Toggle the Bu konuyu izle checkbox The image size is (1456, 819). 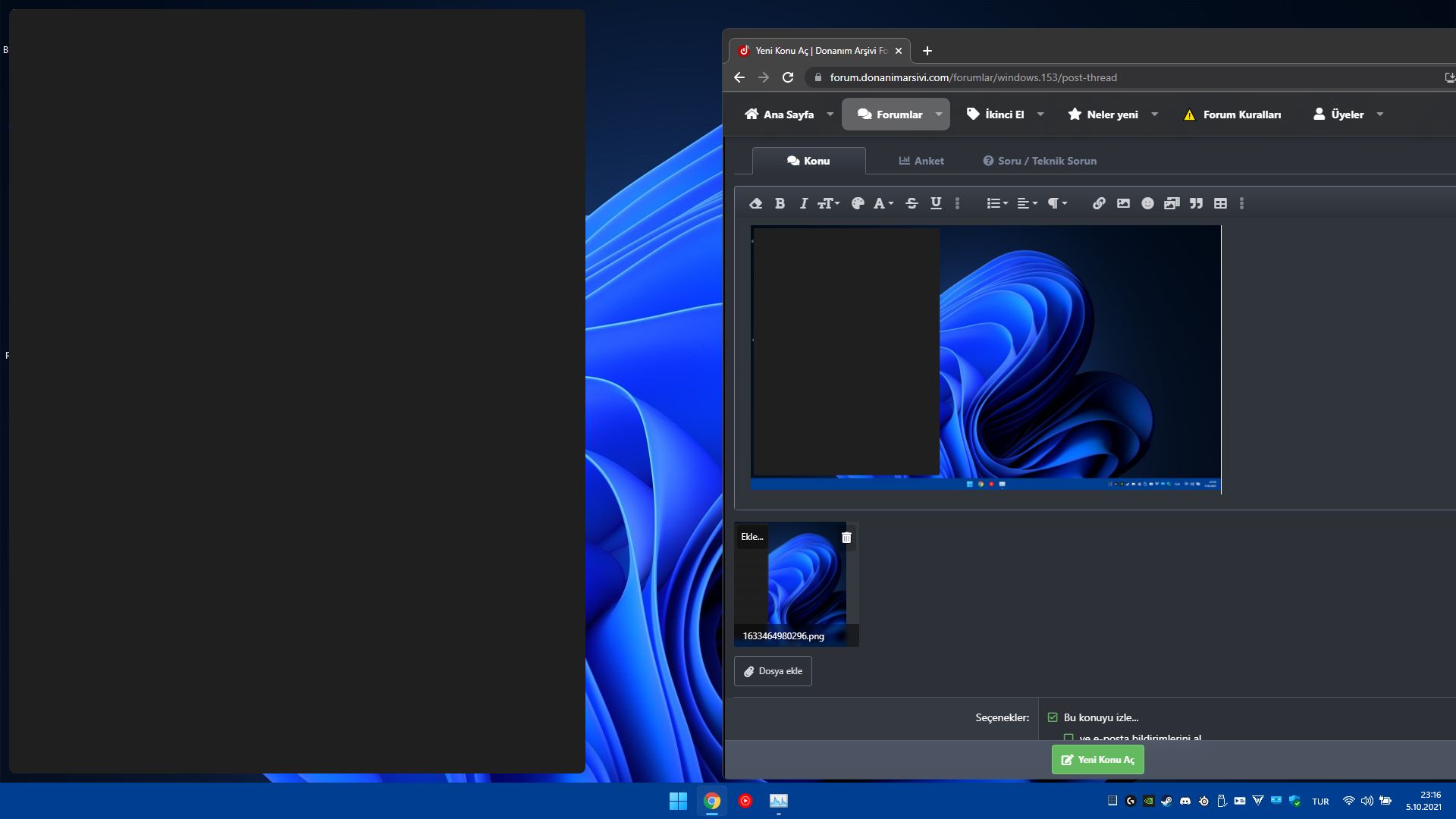pyautogui.click(x=1053, y=717)
